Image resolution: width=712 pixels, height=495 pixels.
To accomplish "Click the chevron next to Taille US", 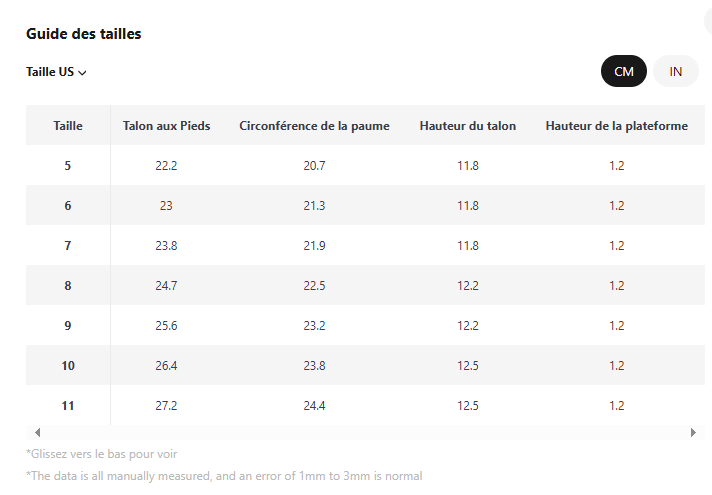I will pyautogui.click(x=82, y=73).
